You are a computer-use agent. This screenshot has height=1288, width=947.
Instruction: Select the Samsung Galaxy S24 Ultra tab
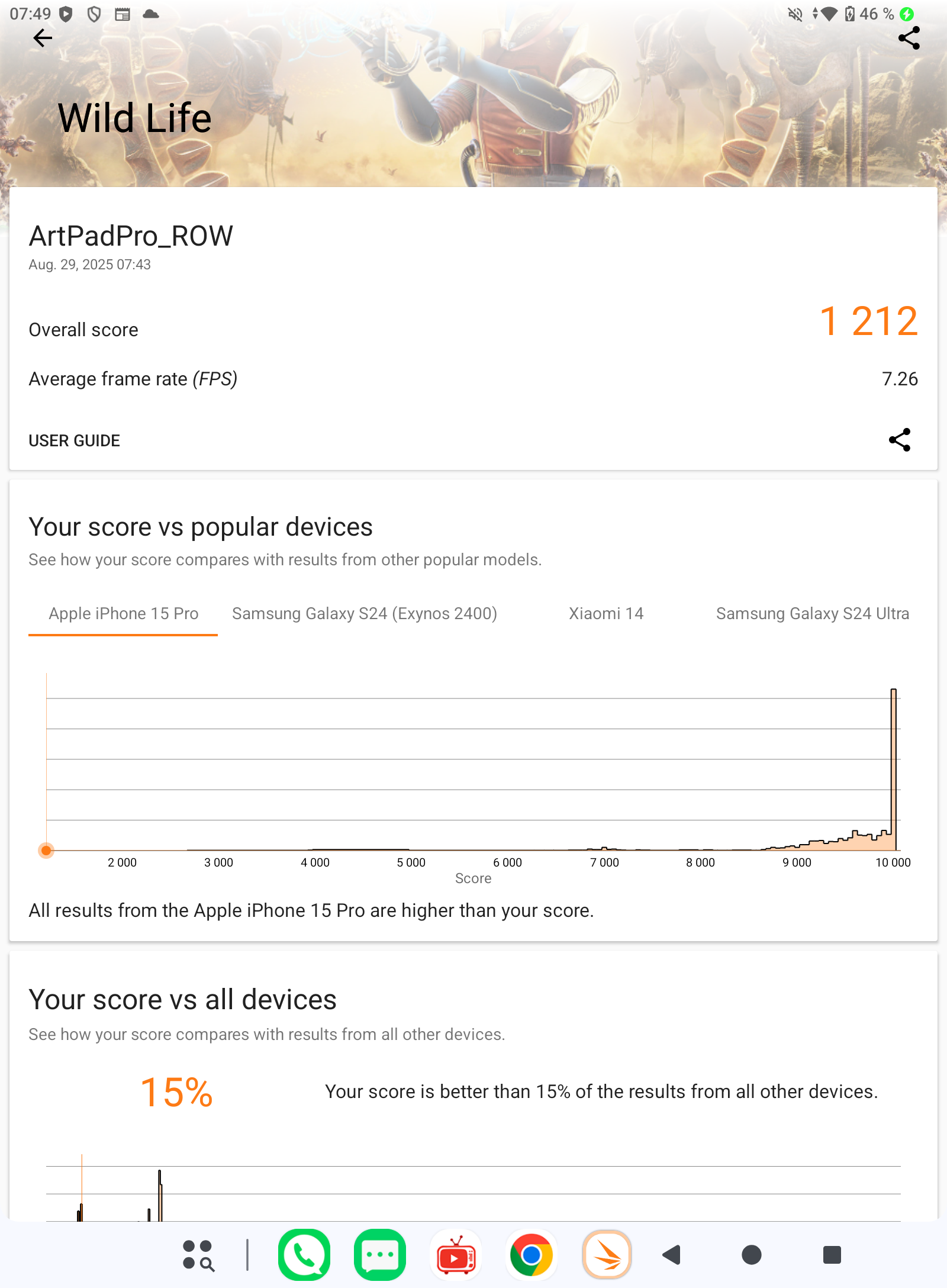pyautogui.click(x=813, y=614)
